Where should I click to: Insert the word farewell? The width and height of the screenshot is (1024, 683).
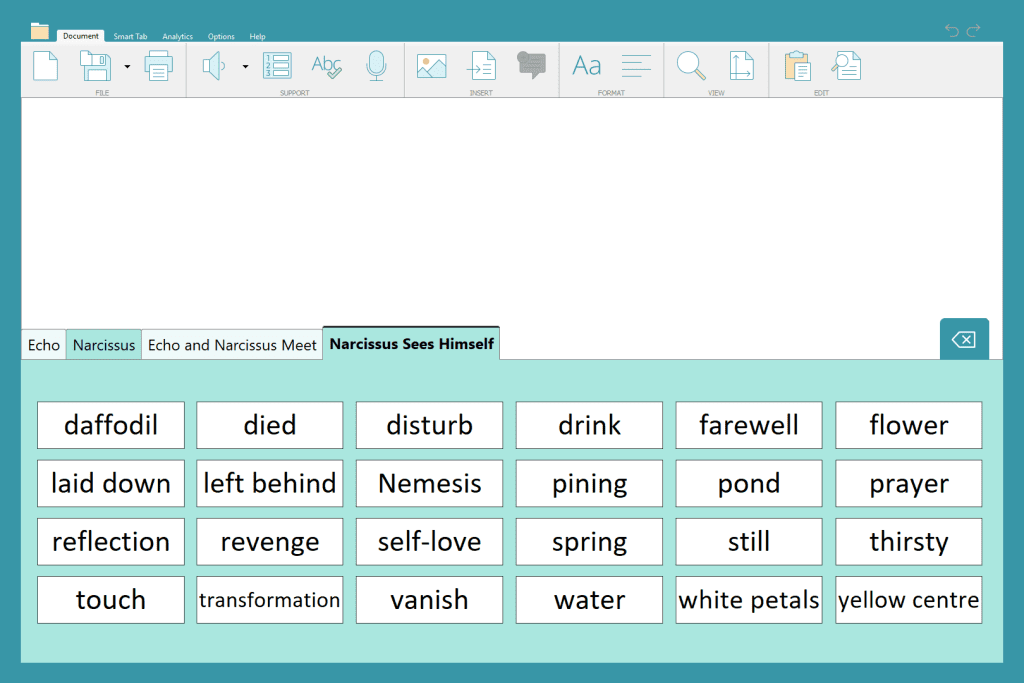pyautogui.click(x=748, y=425)
